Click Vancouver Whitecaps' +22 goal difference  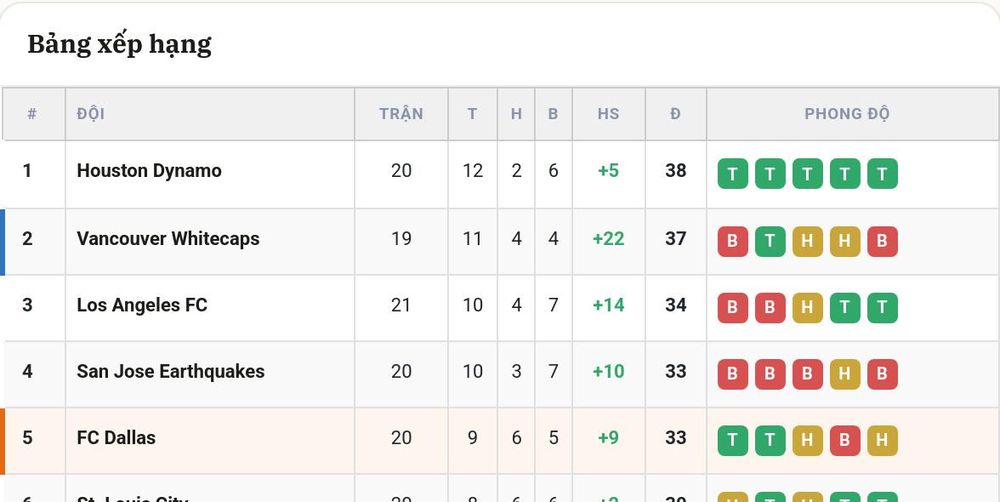[608, 239]
